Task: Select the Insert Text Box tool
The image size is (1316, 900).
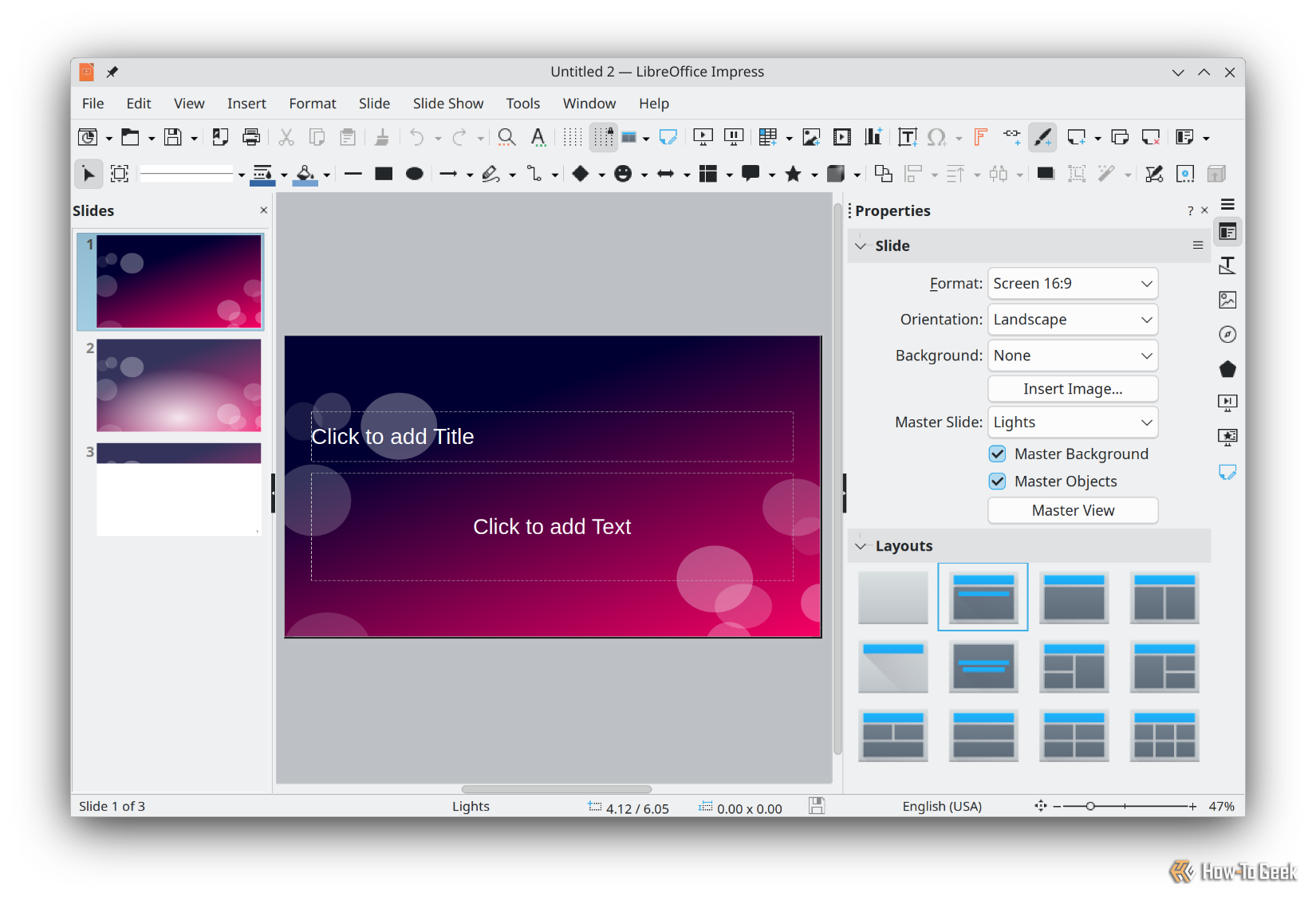Action: pos(907,137)
